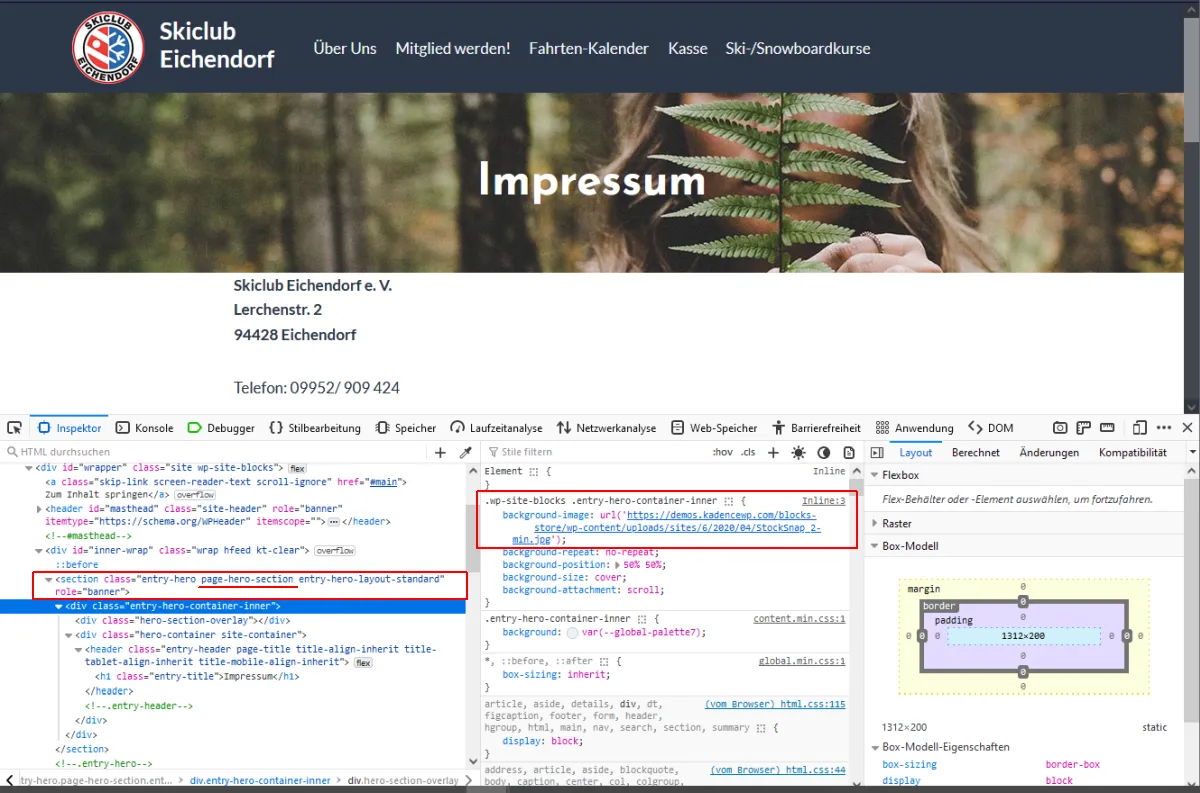The width and height of the screenshot is (1200, 793).
Task: Open the Änderungen sidebar tab
Action: tap(1049, 453)
